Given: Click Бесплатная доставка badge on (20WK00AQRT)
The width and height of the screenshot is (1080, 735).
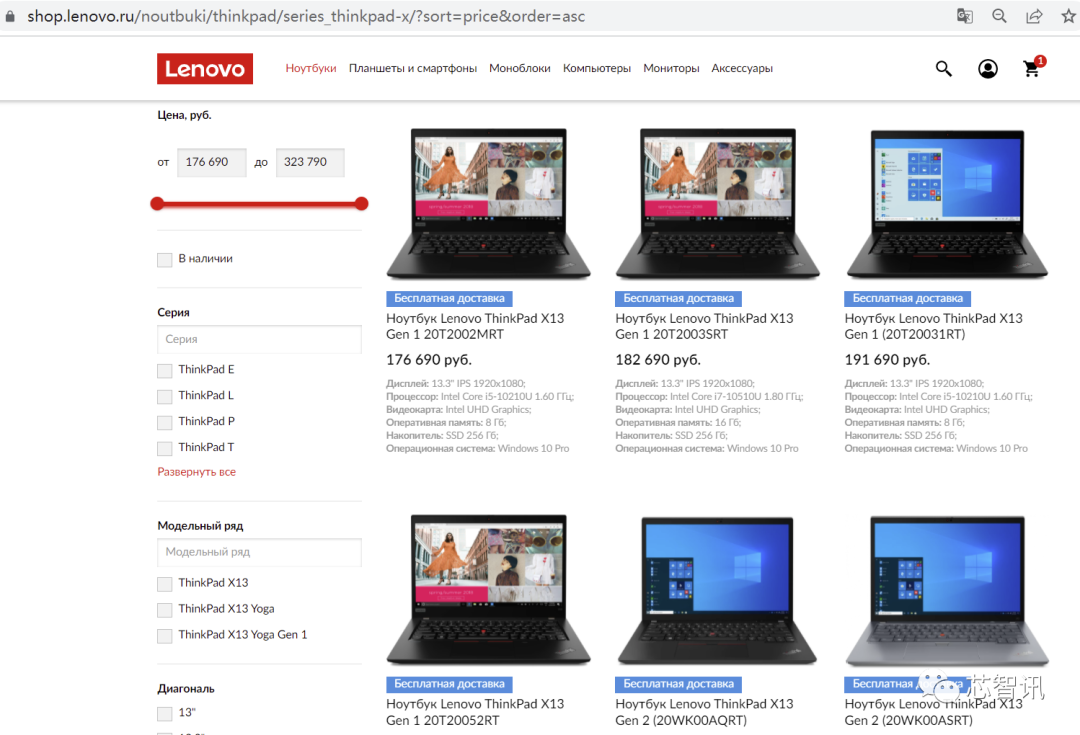Looking at the screenshot, I should [678, 684].
